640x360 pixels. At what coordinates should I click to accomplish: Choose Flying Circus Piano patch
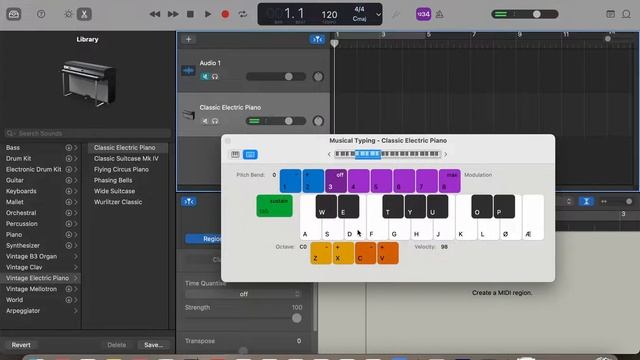121,169
